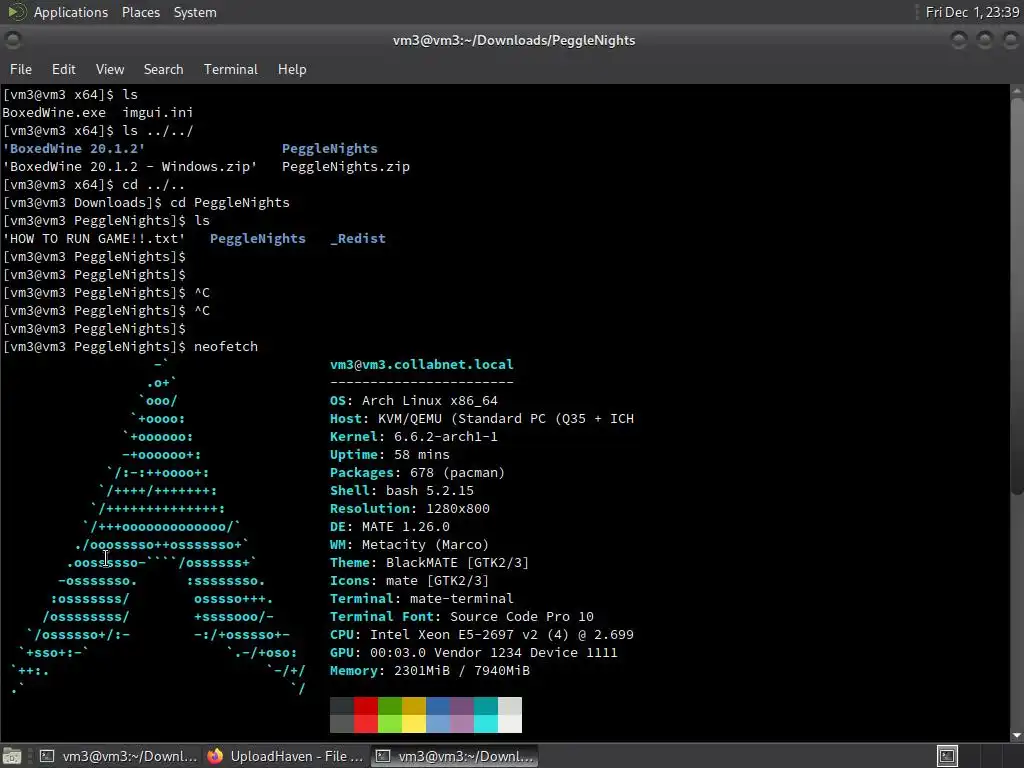
Task: Open the File menu
Action: point(21,69)
